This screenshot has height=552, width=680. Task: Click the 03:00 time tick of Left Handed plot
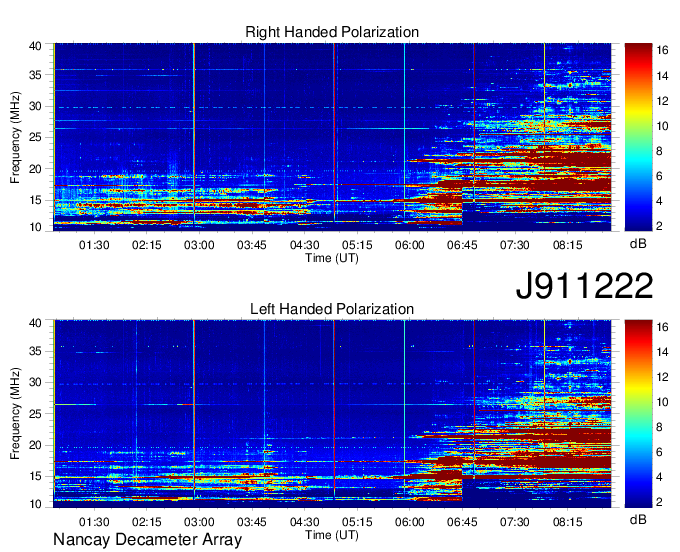pyautogui.click(x=199, y=522)
